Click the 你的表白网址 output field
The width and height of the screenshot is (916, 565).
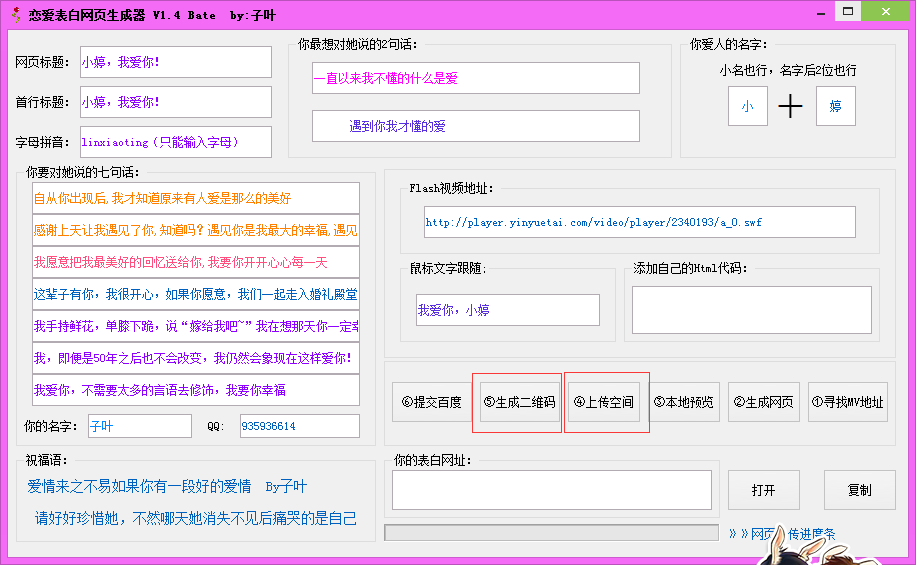(x=551, y=490)
